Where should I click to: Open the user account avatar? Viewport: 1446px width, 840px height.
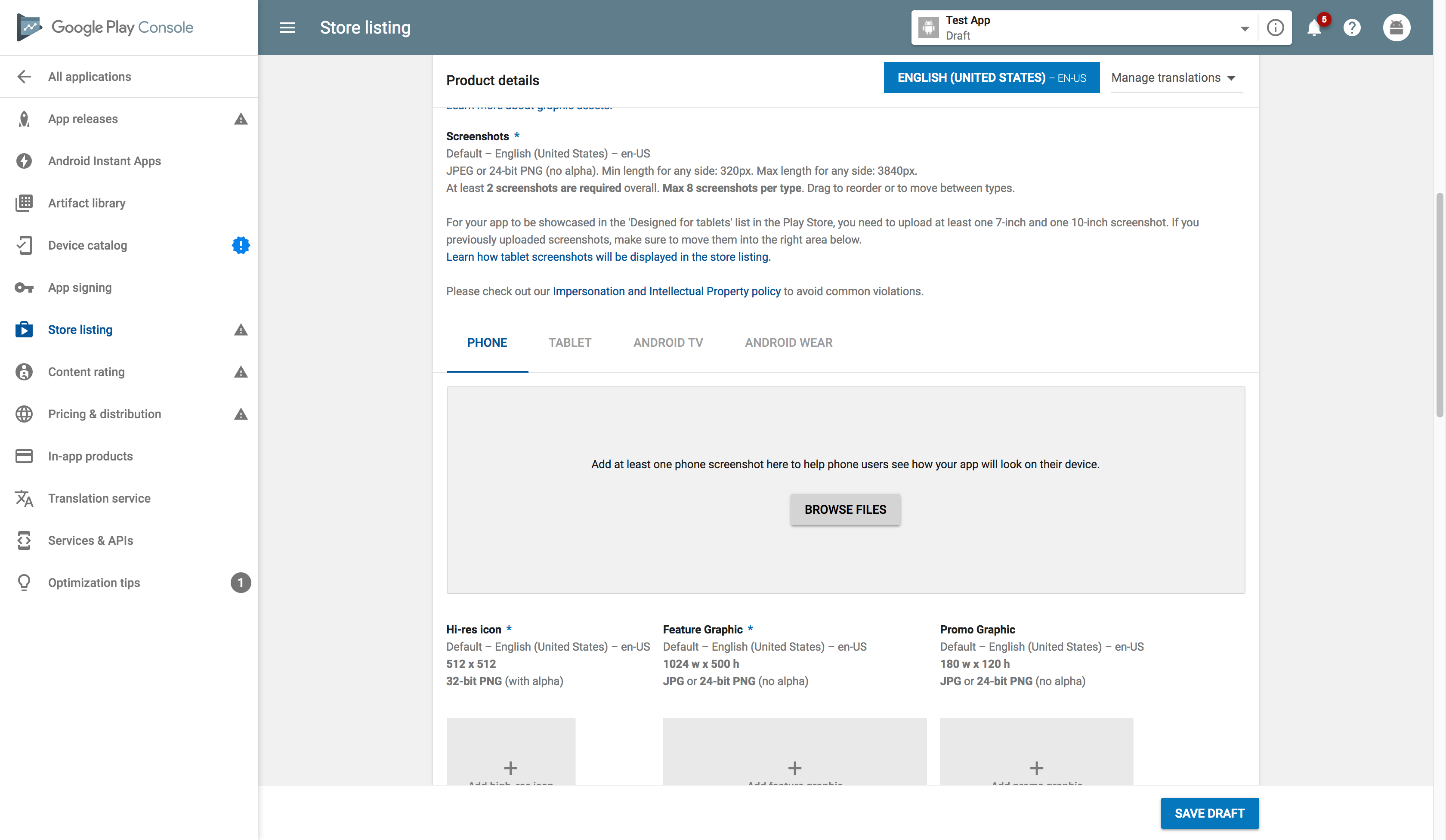(x=1396, y=28)
